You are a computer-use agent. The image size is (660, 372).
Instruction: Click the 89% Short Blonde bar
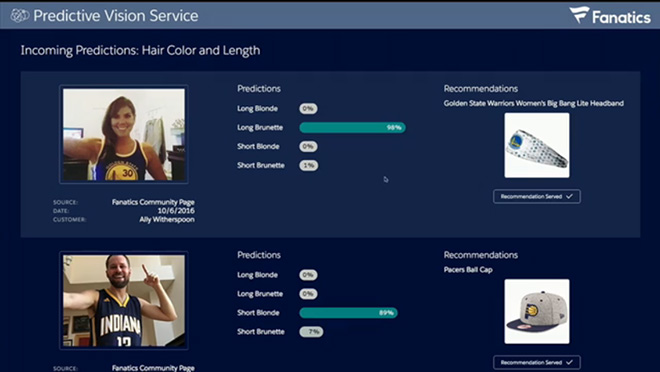point(348,313)
